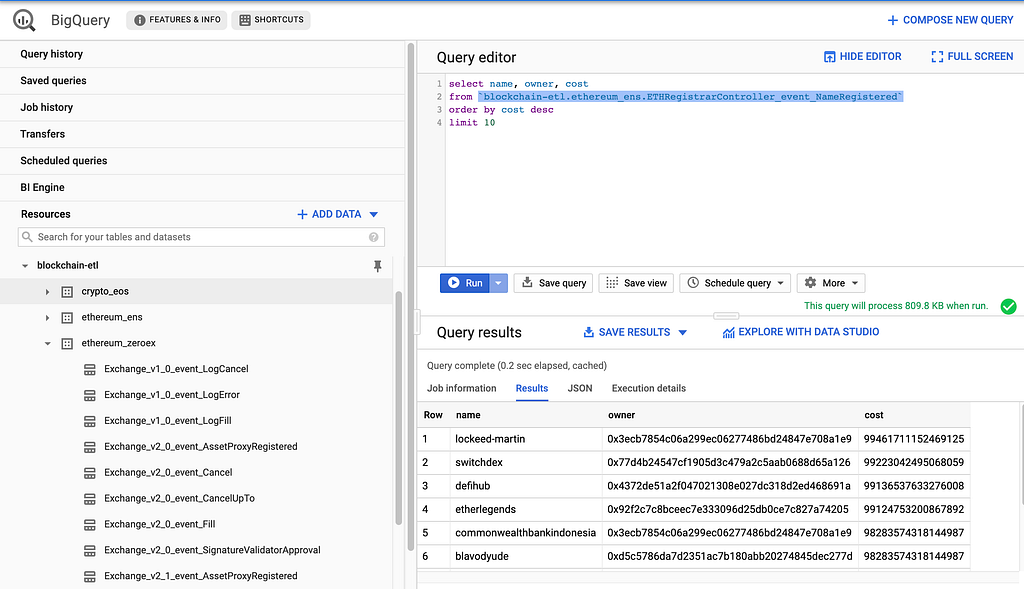Click table icon of Exchange_v2_0_event_SignatureValidatorApproval
1024x589 pixels.
(x=90, y=551)
